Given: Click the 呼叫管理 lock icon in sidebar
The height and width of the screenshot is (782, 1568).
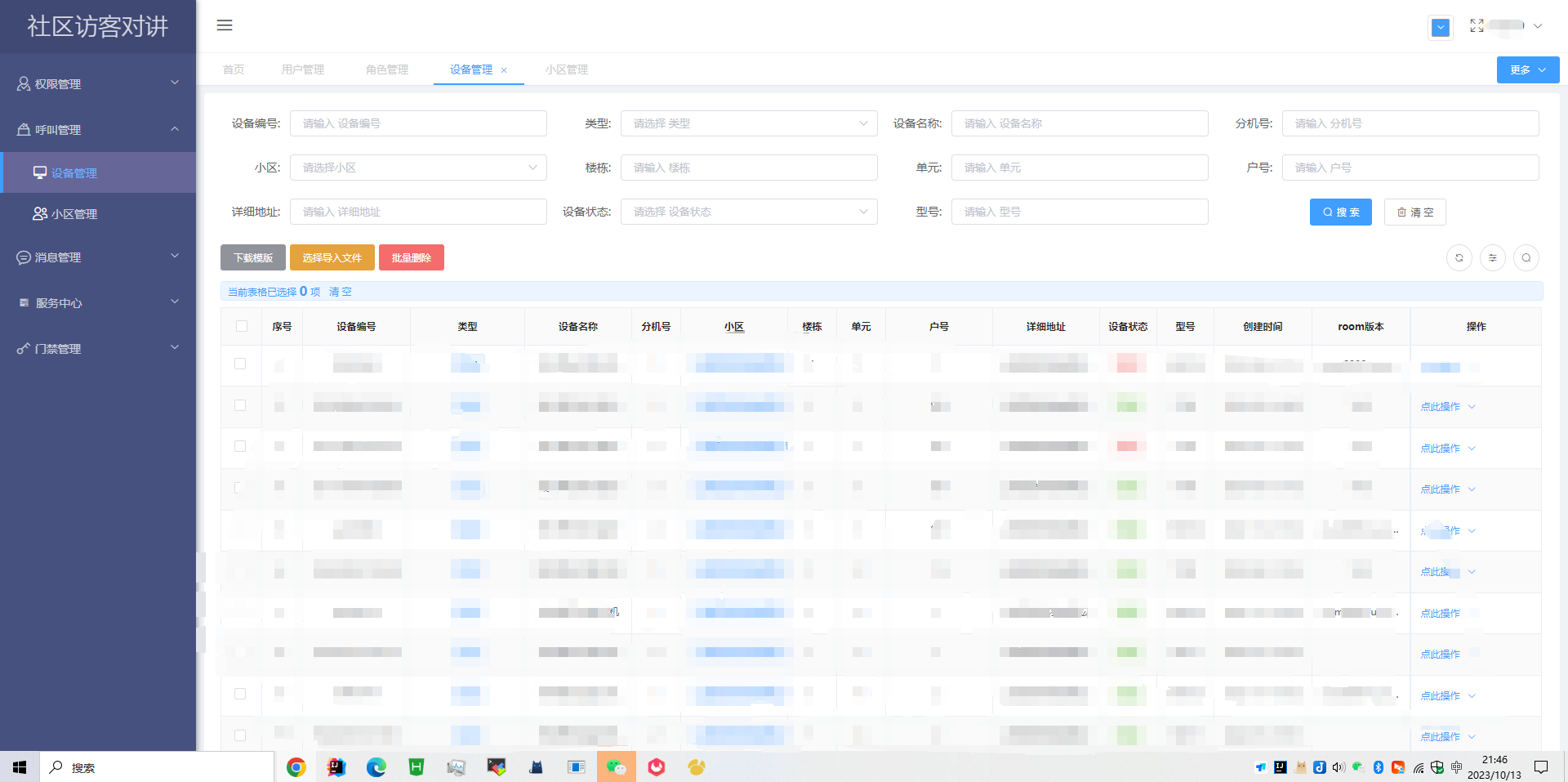Looking at the screenshot, I should click(24, 129).
